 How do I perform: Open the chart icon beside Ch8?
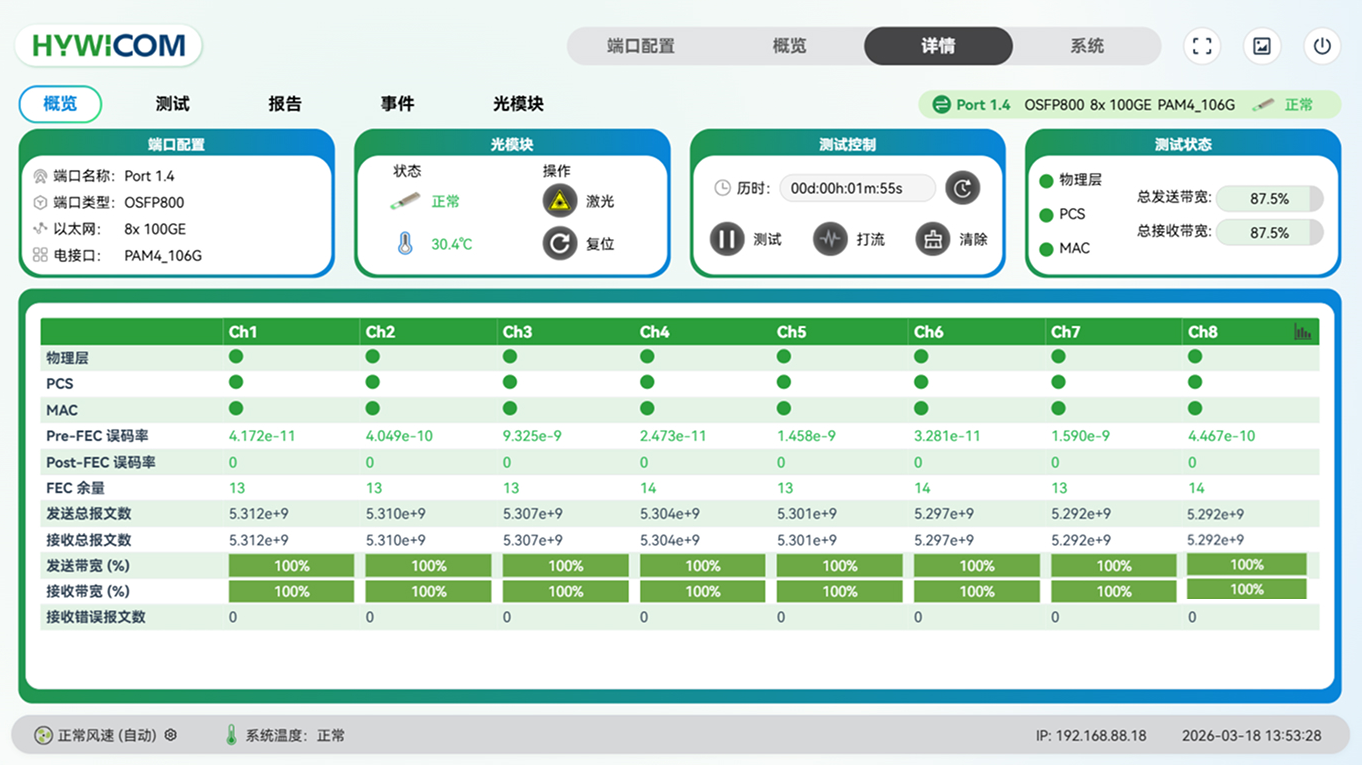pos(1302,332)
